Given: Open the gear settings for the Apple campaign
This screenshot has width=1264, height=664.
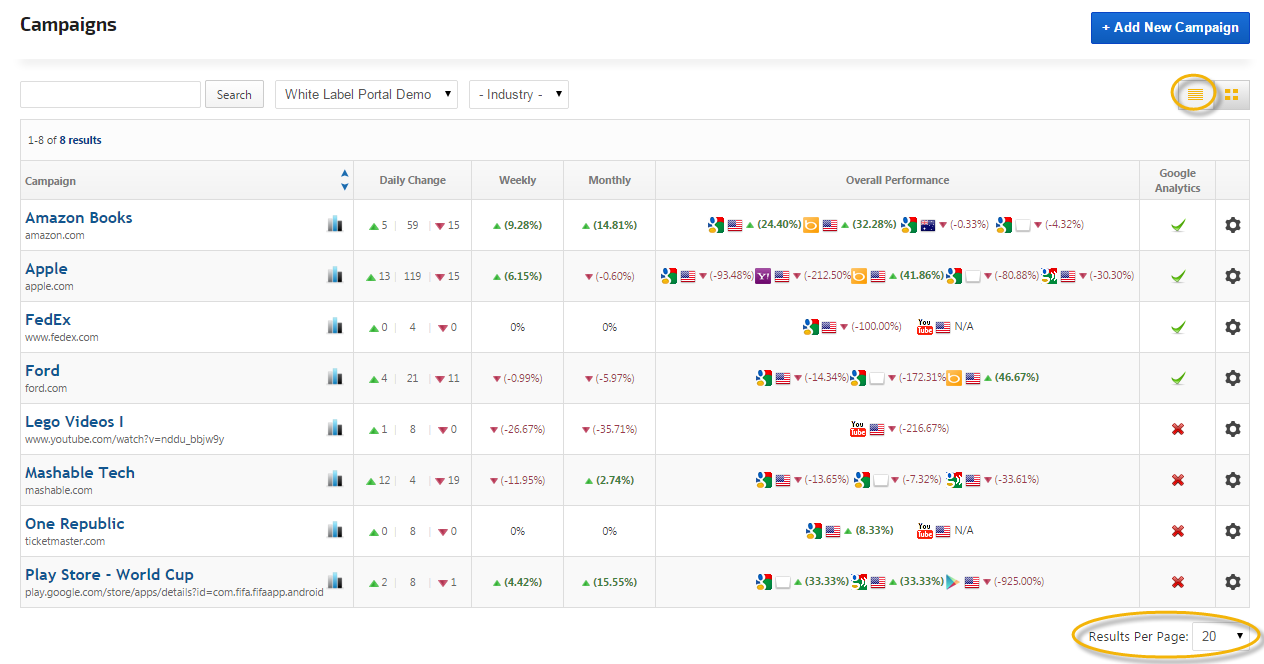Looking at the screenshot, I should point(1232,276).
